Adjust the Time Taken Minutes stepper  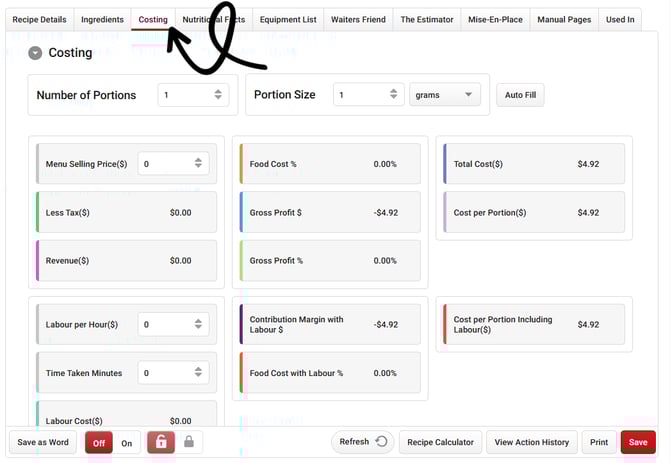[x=198, y=373]
